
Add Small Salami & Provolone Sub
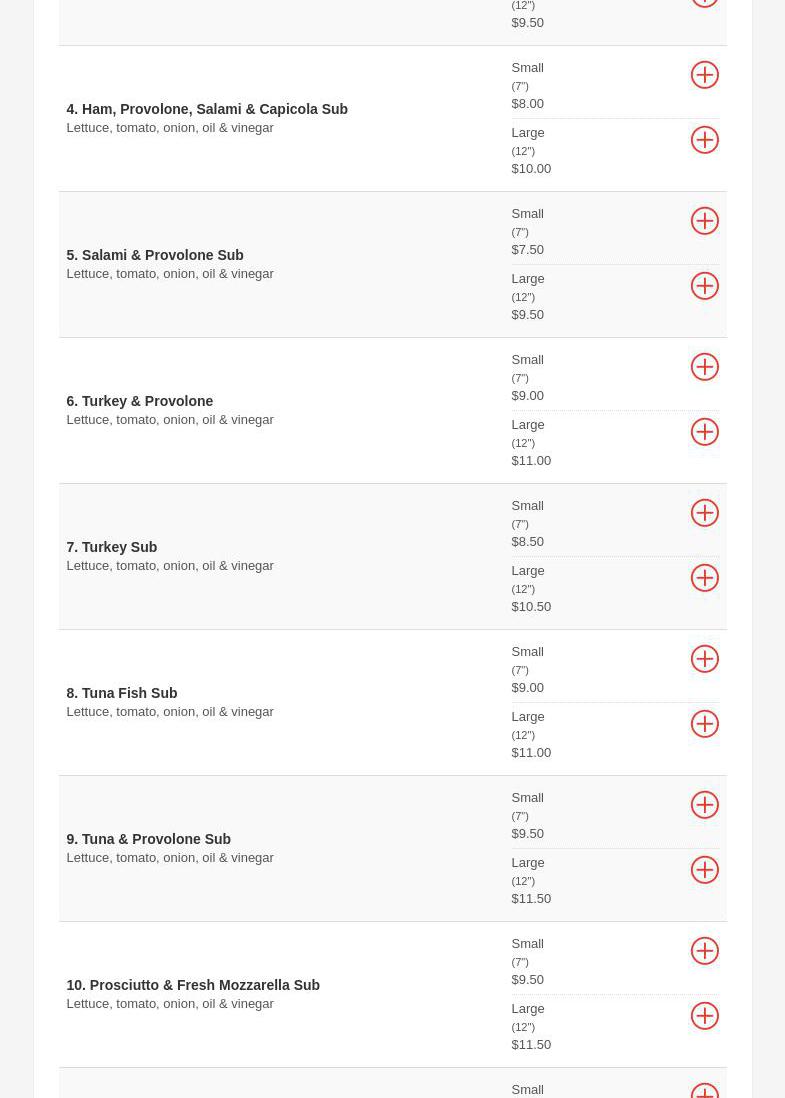704,221
